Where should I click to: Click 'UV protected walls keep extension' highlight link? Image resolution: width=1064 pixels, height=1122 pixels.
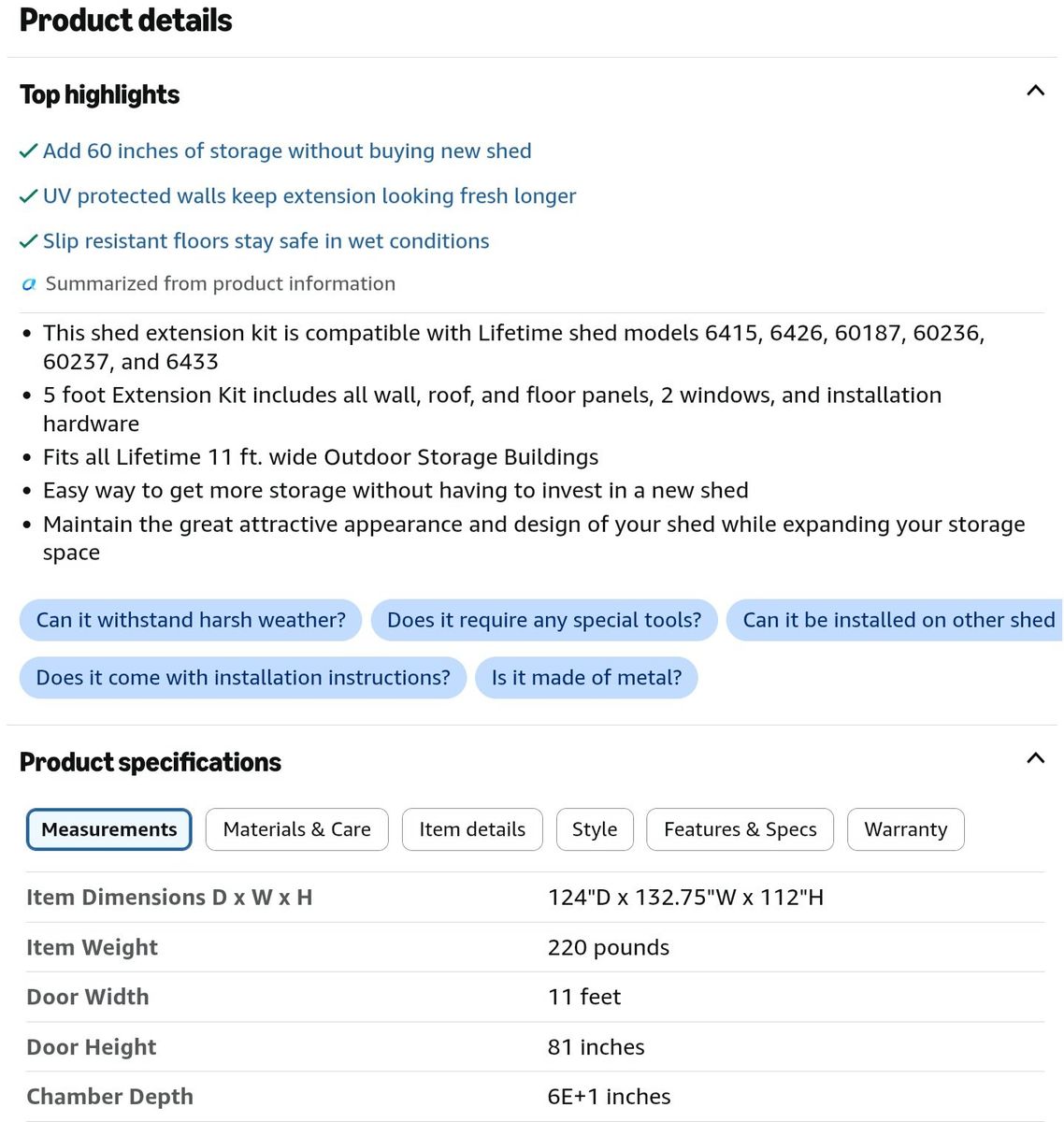click(309, 196)
